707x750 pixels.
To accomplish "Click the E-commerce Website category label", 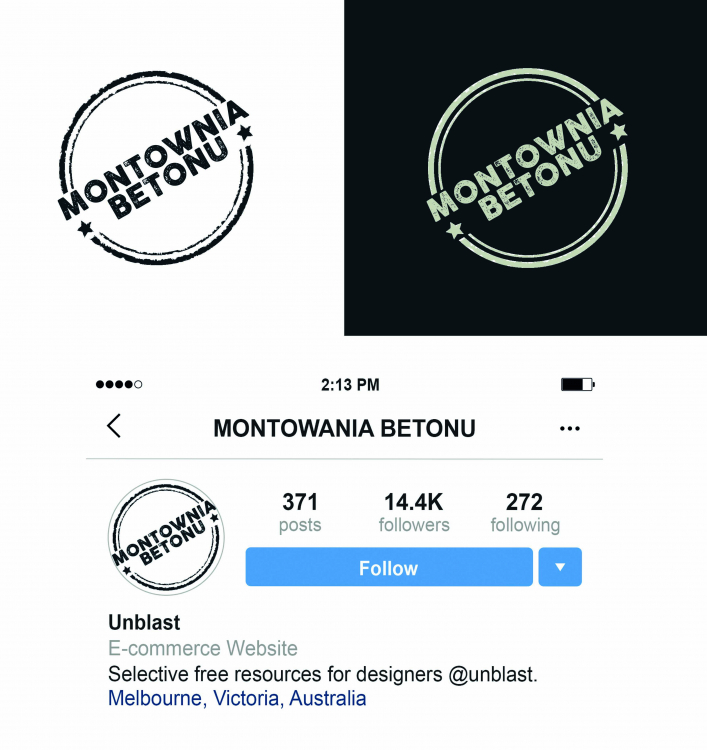I will (x=203, y=649).
